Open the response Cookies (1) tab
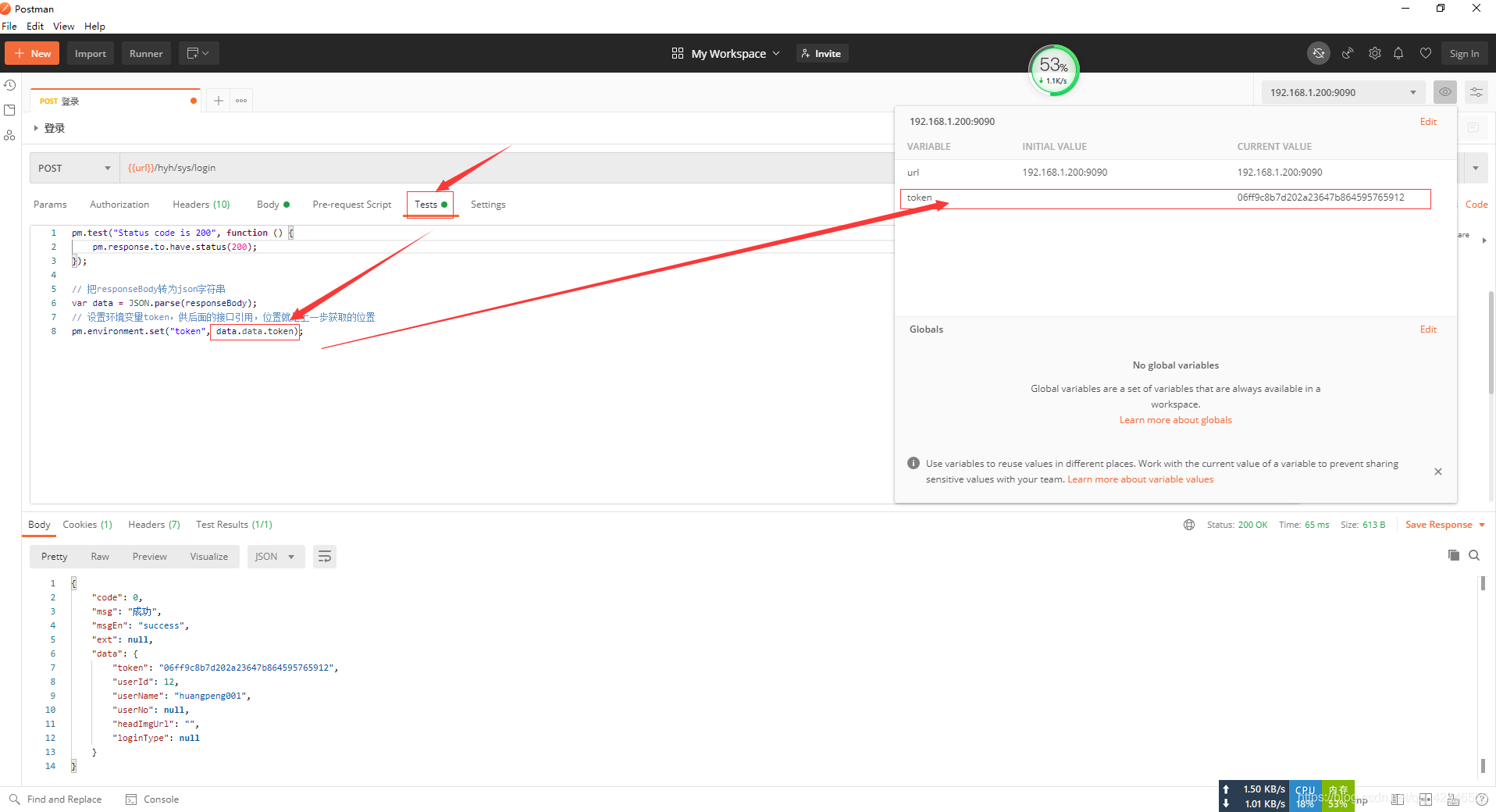Viewport: 1496px width, 812px height. click(87, 525)
